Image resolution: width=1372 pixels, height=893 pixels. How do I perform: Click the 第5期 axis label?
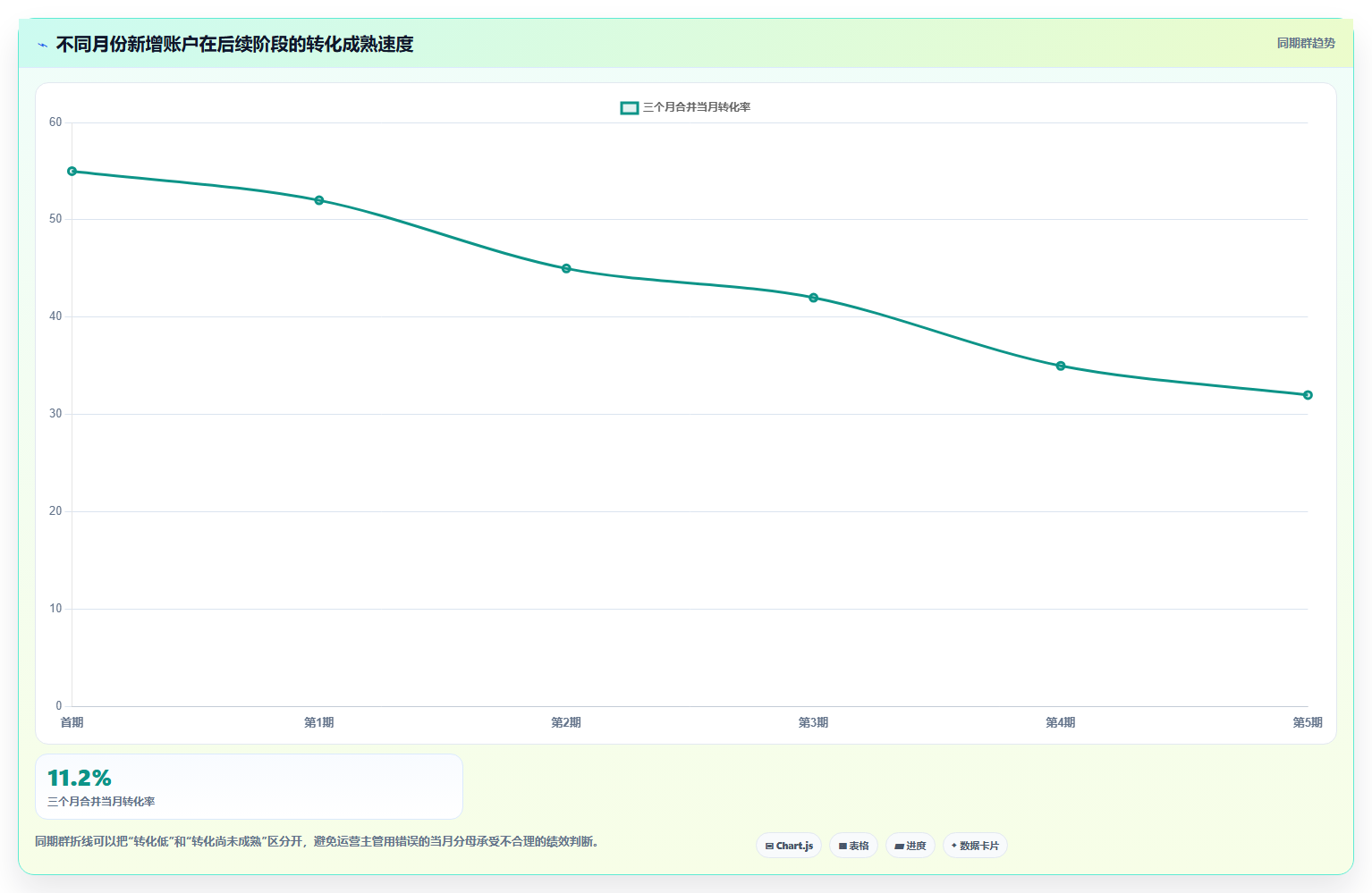[x=1308, y=722]
